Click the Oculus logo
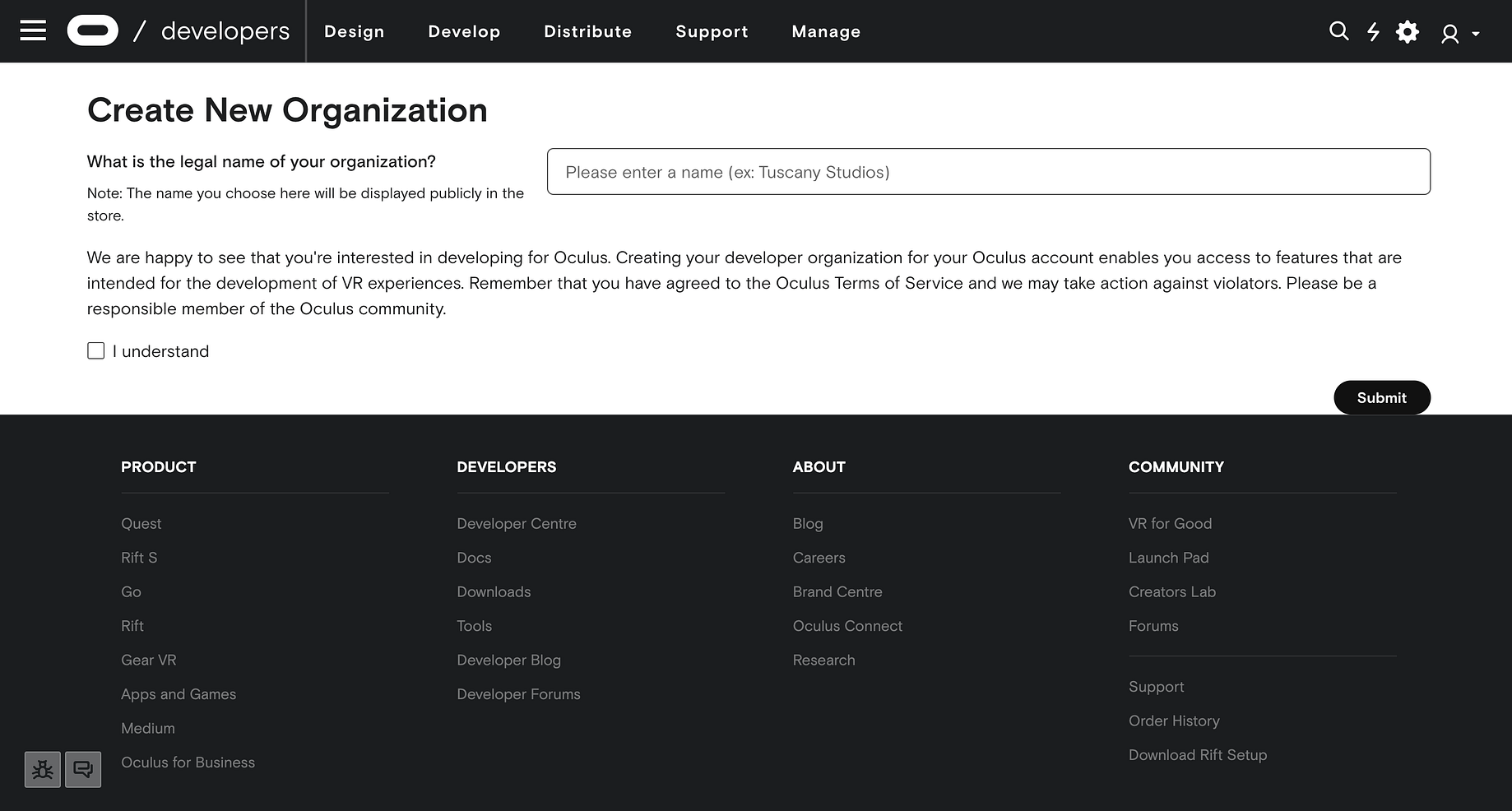Viewport: 1512px width, 811px height. 92,31
